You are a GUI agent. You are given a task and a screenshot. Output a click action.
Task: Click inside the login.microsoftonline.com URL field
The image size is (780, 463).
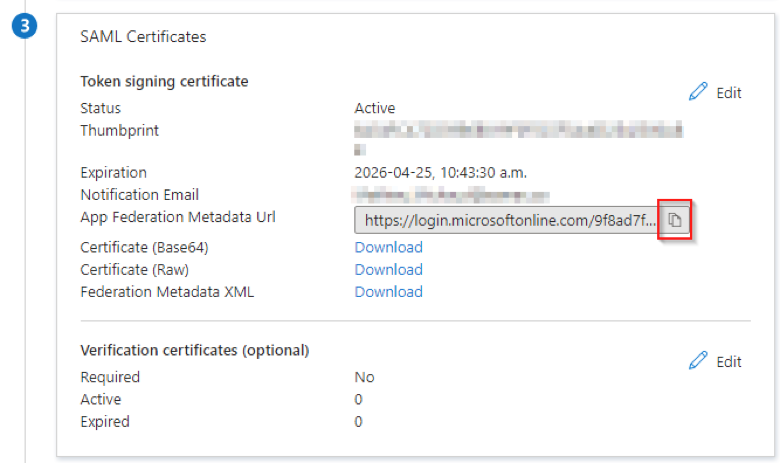pos(509,220)
